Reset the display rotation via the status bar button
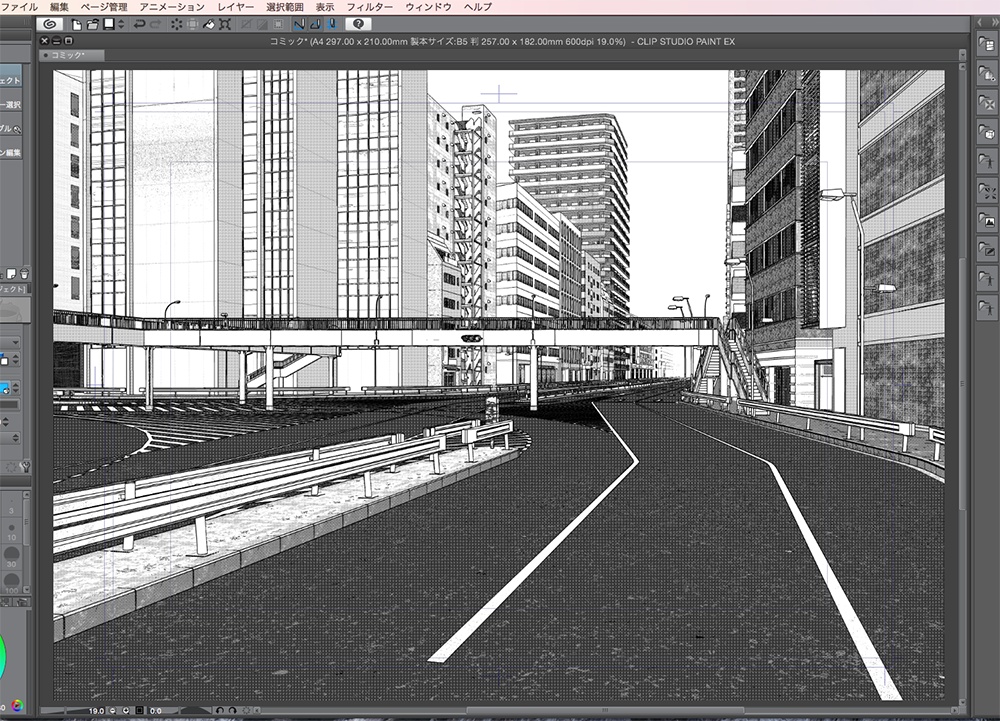The image size is (1000, 721). (x=246, y=708)
